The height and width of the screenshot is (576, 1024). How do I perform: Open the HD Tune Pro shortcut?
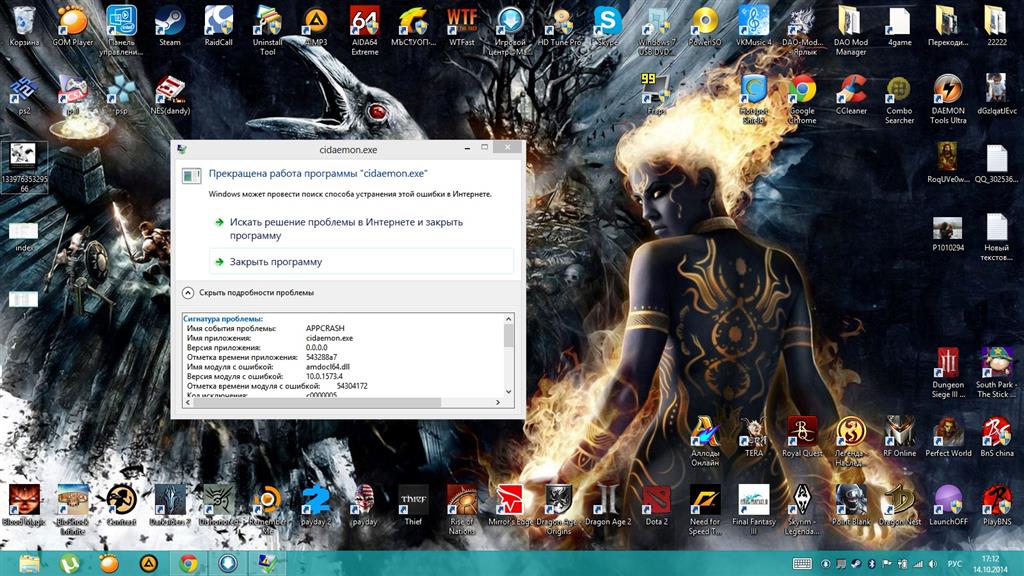tap(559, 26)
